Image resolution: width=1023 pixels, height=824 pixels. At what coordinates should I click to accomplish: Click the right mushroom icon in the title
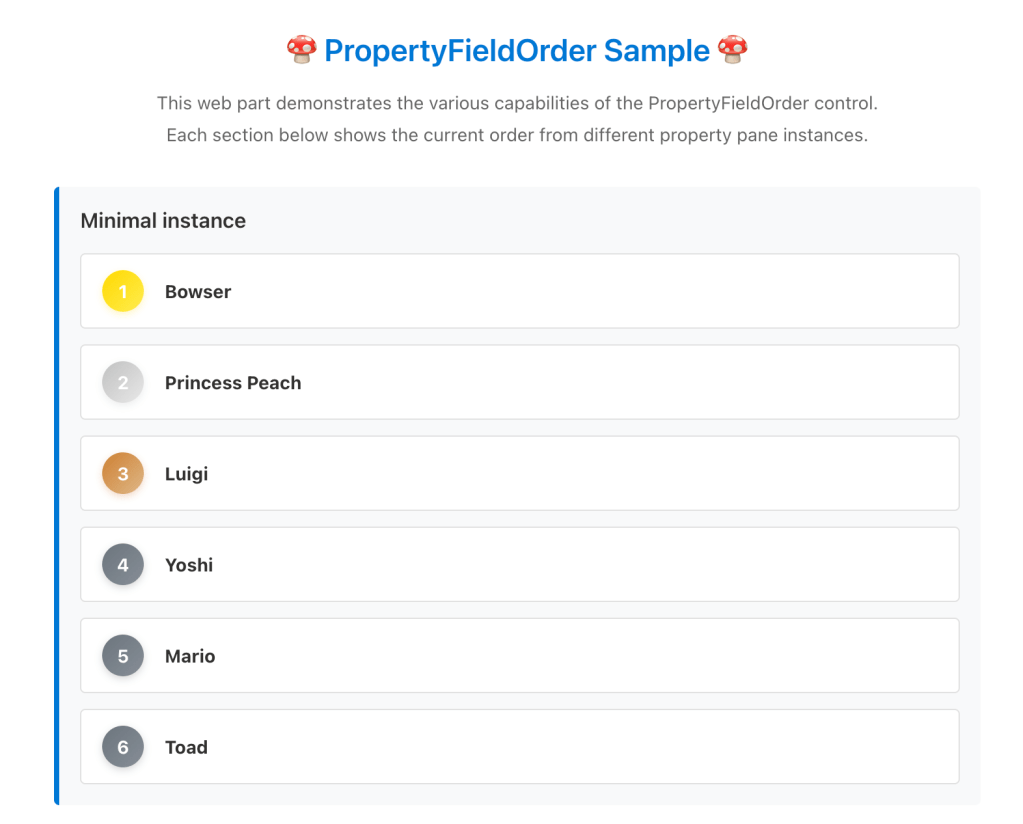[x=732, y=50]
